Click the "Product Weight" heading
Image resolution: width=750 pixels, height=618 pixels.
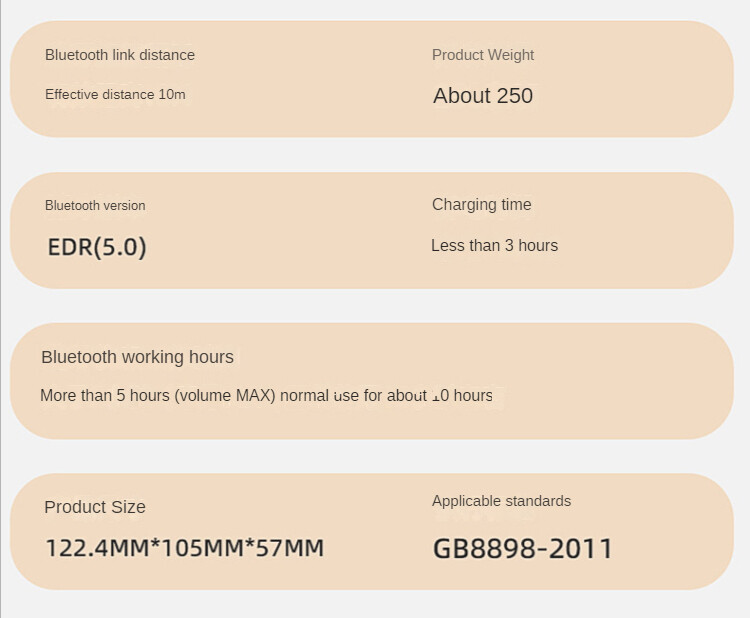tap(483, 55)
